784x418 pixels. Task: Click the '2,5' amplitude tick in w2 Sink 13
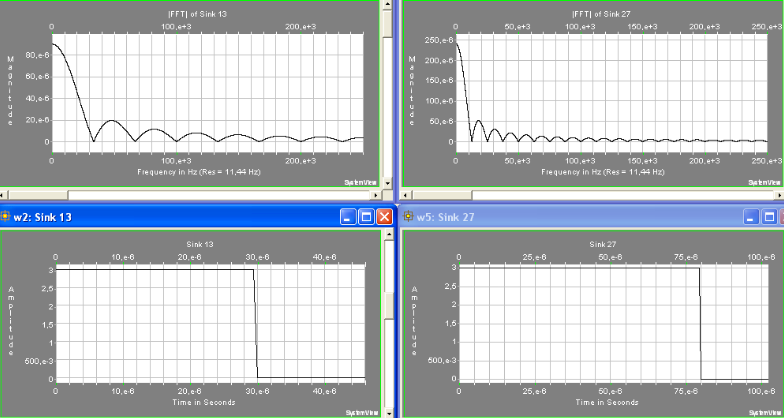pyautogui.click(x=47, y=288)
